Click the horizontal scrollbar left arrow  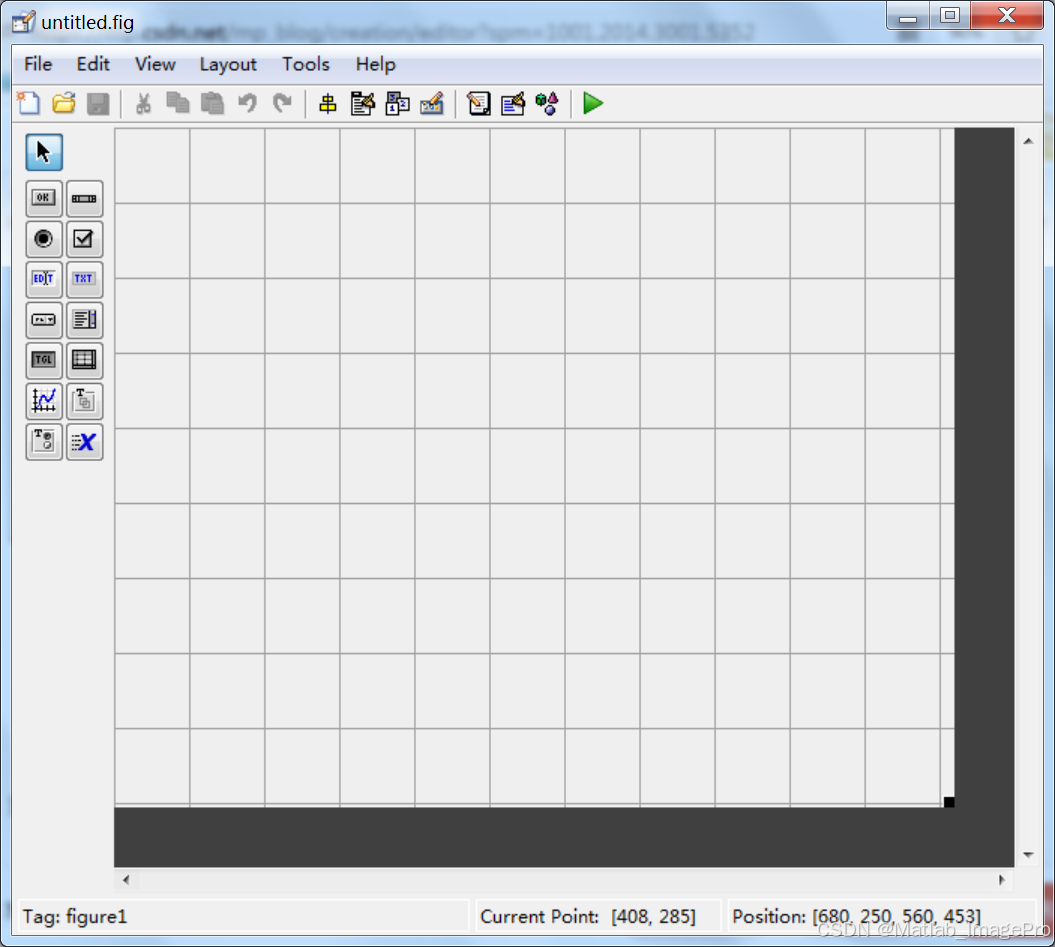click(126, 880)
